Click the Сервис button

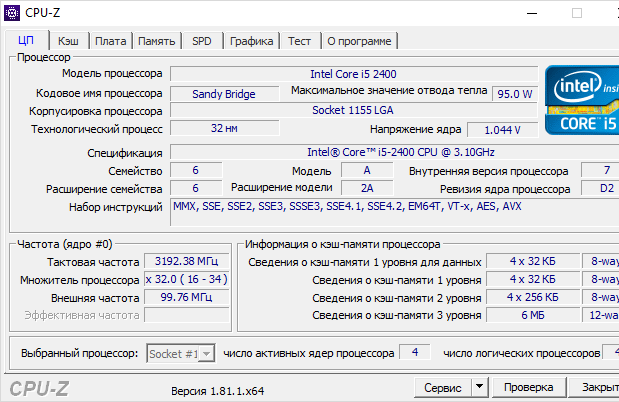[443, 387]
